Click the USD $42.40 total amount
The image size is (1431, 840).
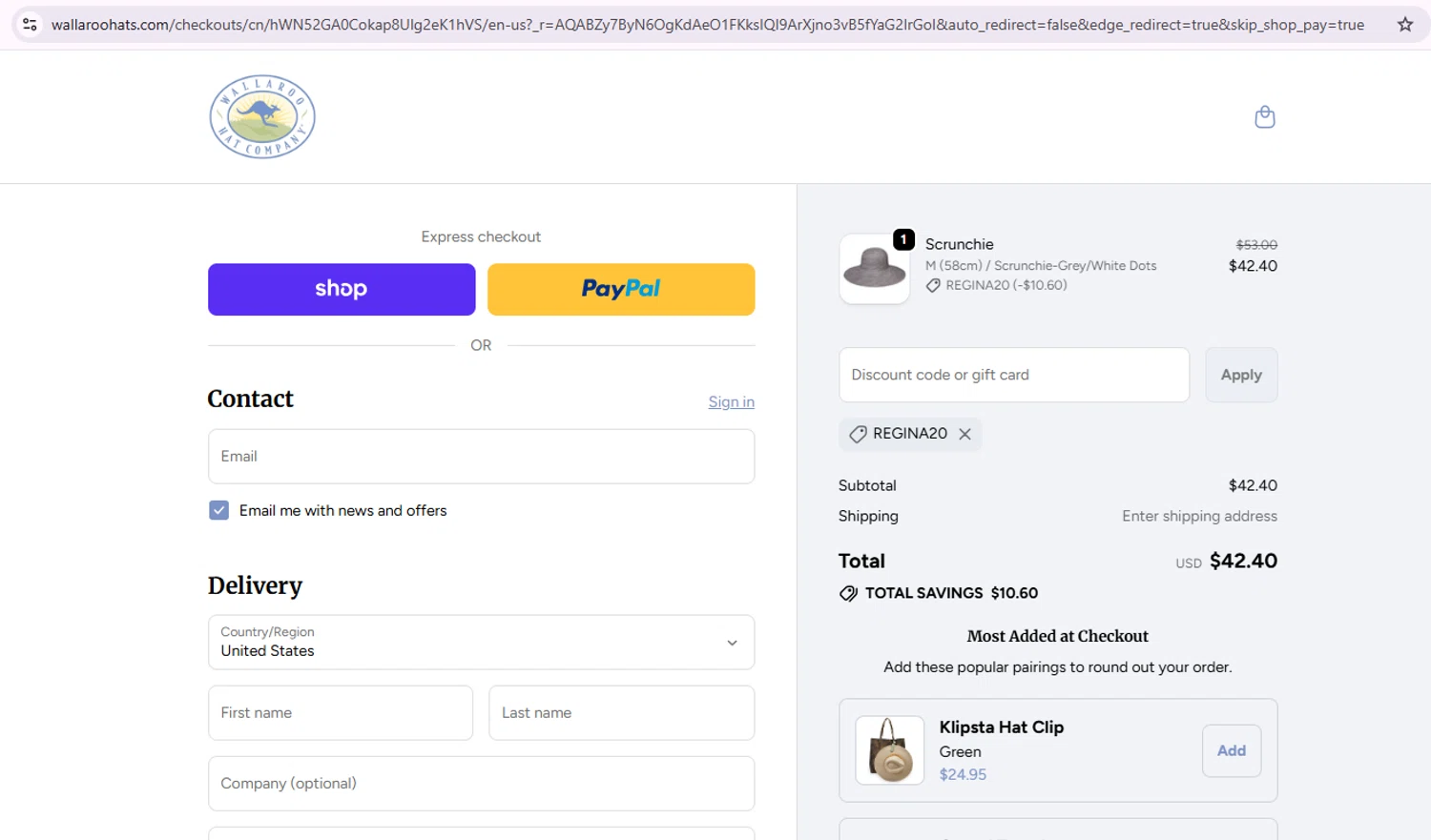[1226, 561]
